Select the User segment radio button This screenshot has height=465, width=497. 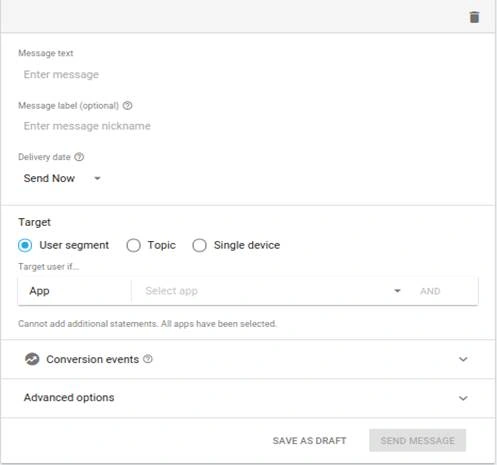point(25,245)
